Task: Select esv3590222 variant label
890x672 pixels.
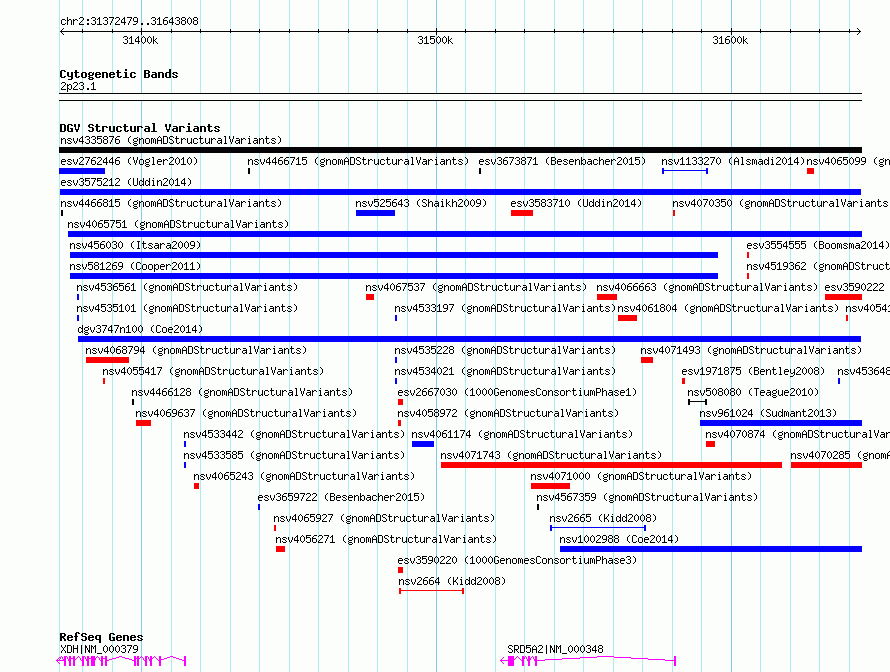Action: coord(855,287)
